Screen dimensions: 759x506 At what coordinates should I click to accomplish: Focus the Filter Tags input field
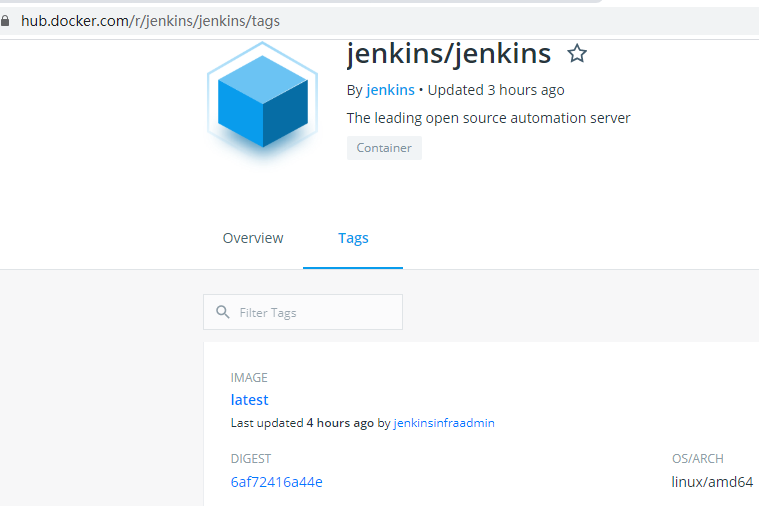pos(303,312)
